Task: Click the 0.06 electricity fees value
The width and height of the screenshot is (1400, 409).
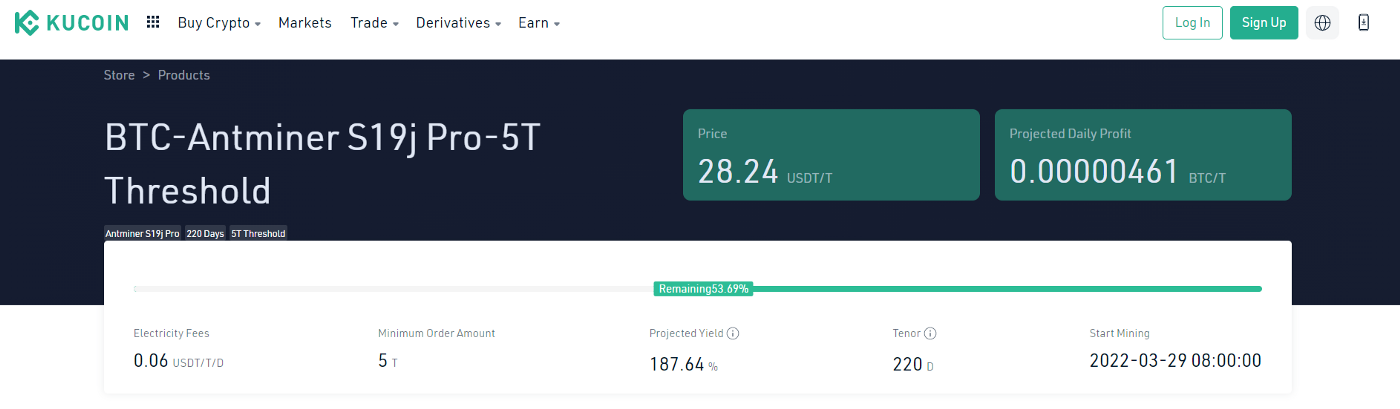Action: point(151,361)
